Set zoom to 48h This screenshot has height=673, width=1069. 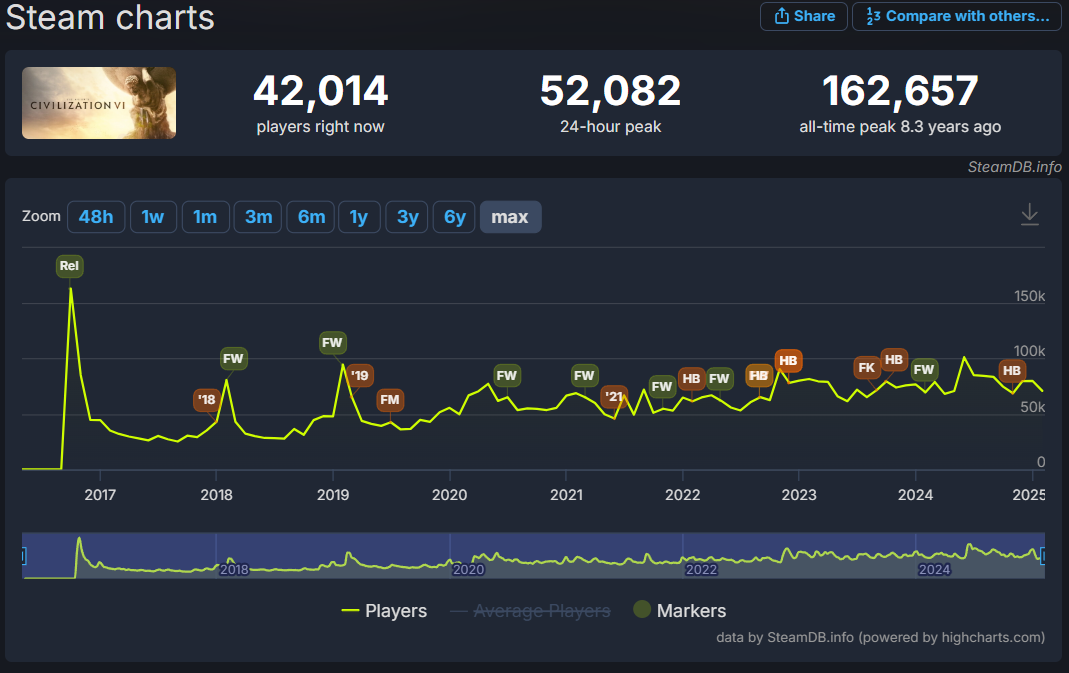point(96,217)
